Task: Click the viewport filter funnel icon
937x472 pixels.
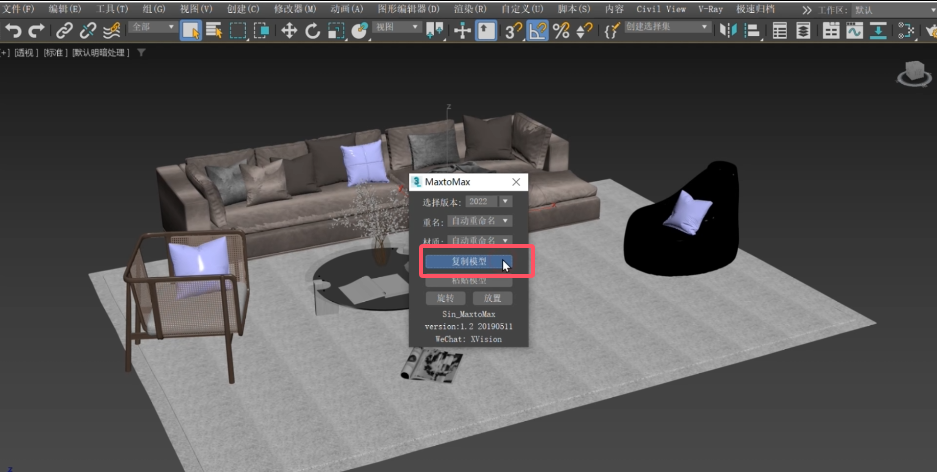Action: coord(141,53)
